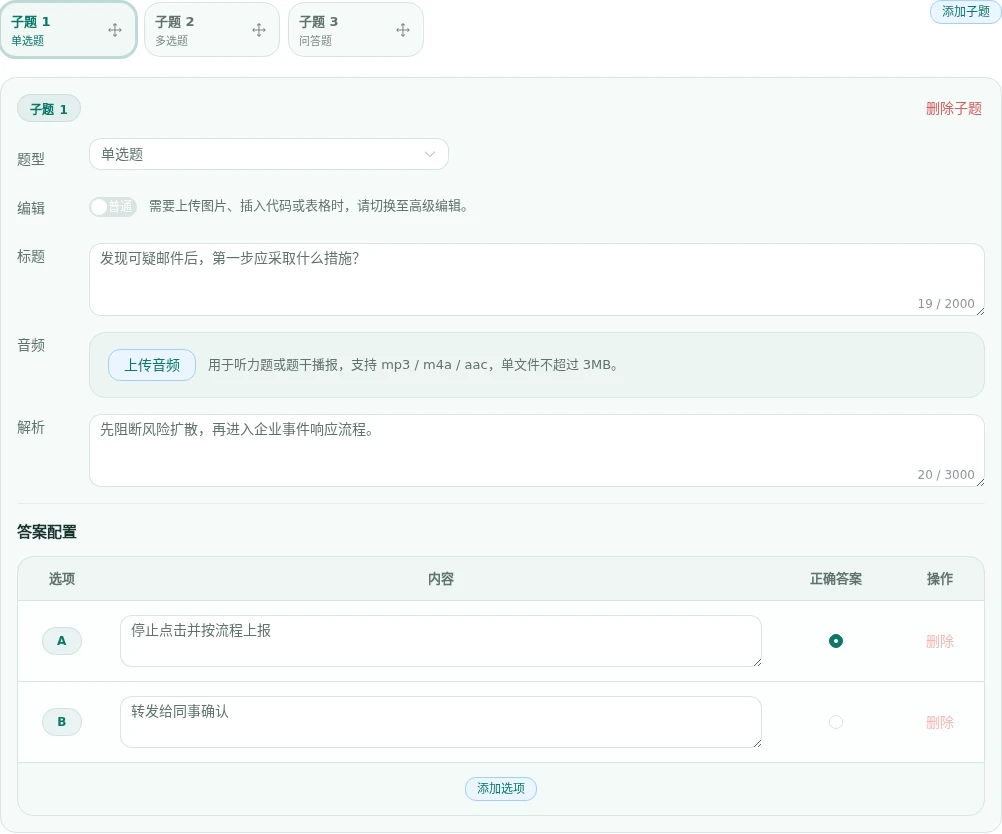Click the 选项 column header
1002x834 pixels.
(62, 579)
